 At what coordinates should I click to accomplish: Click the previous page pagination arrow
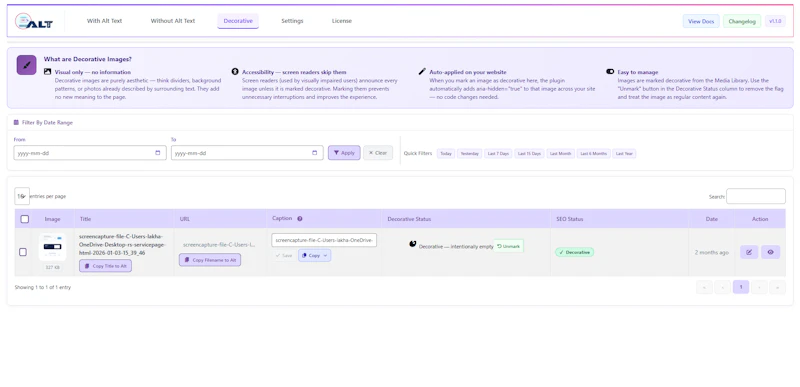click(x=722, y=287)
